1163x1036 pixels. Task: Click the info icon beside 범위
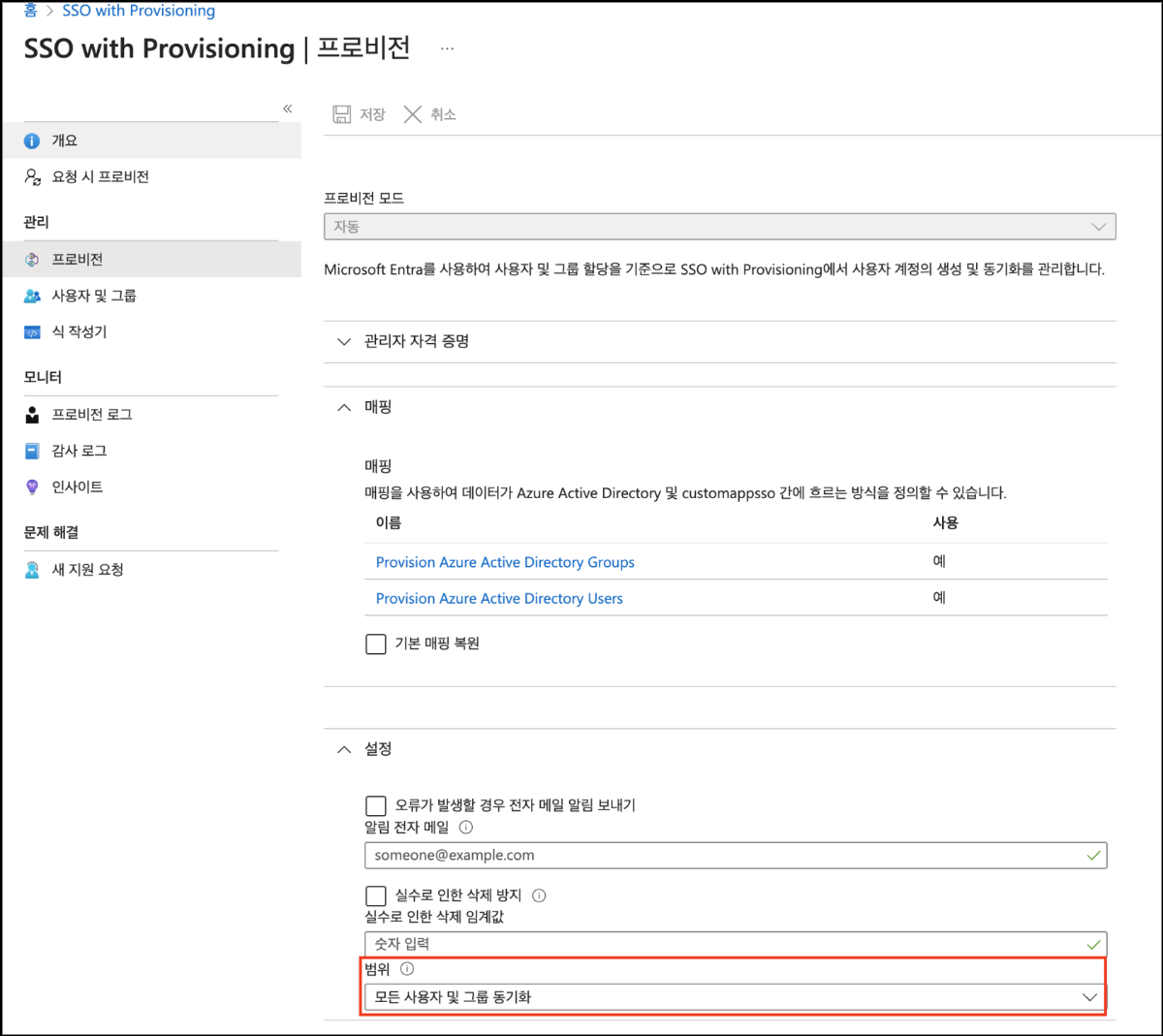pyautogui.click(x=407, y=969)
